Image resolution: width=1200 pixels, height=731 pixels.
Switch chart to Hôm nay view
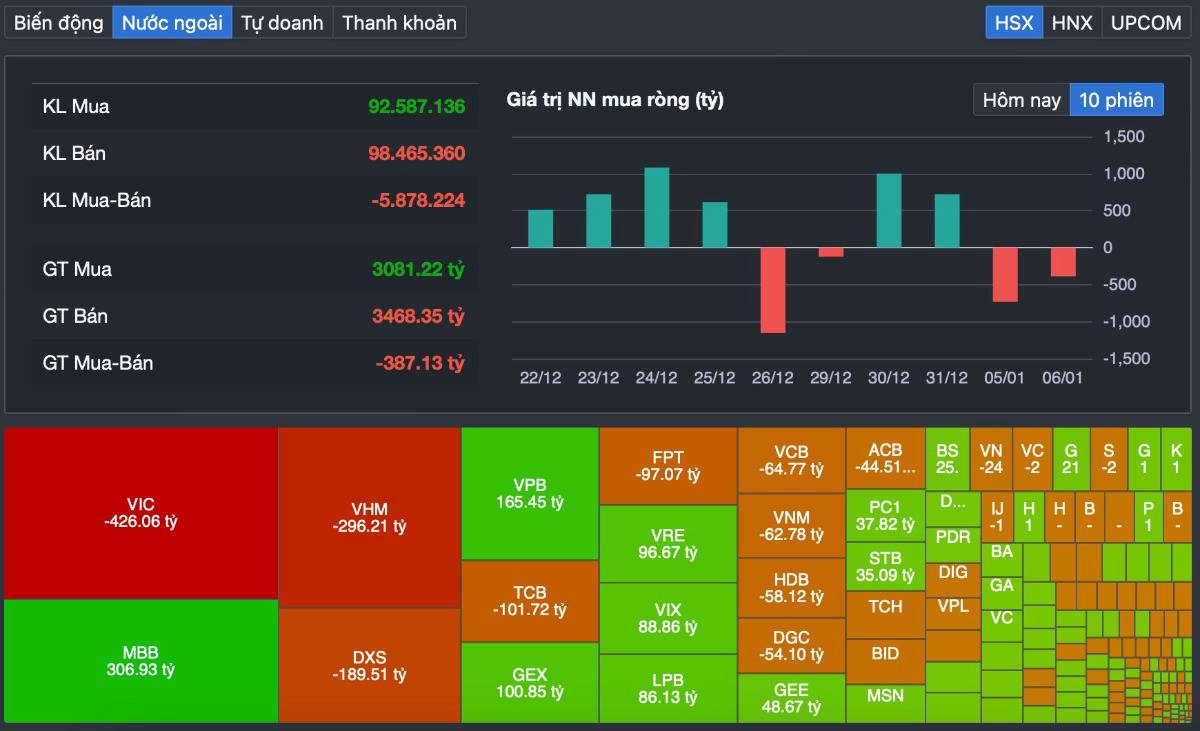1020,99
